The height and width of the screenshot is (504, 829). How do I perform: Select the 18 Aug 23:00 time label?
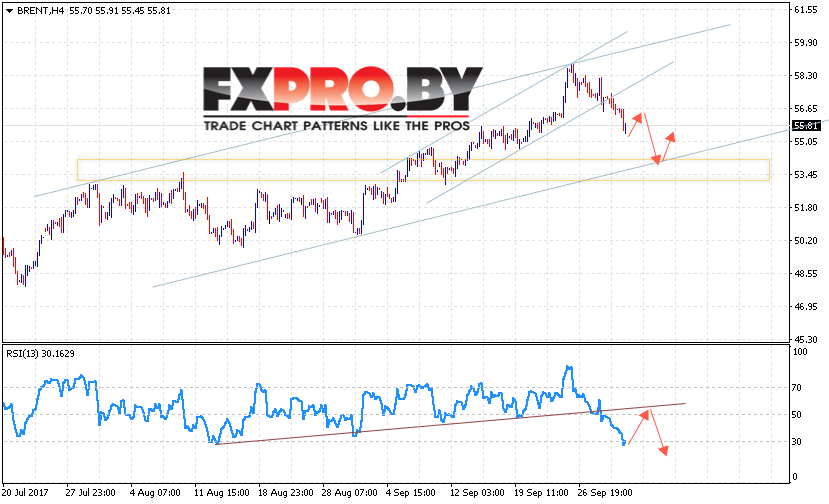(x=286, y=493)
